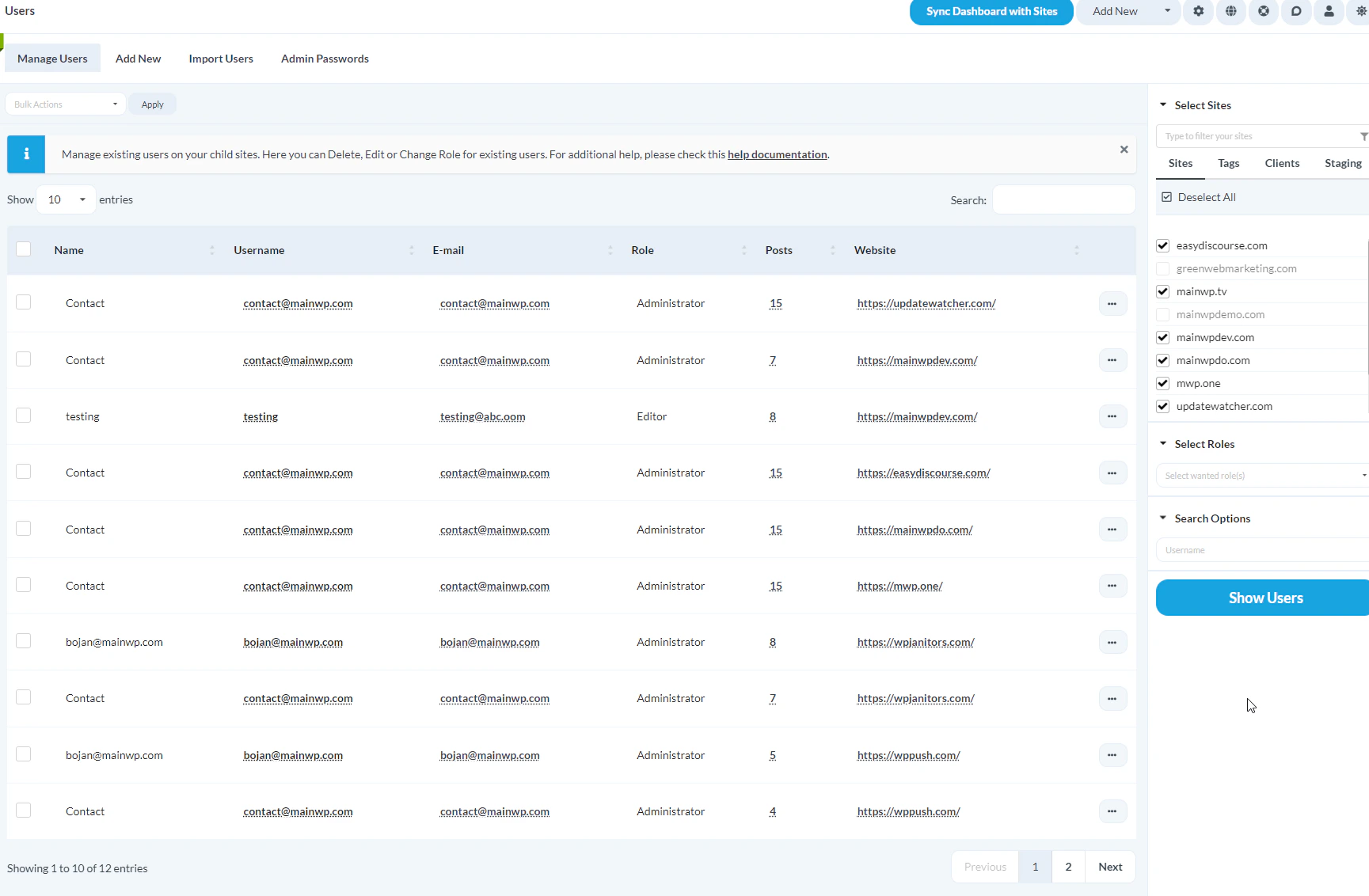The height and width of the screenshot is (896, 1369).
Task: Focus the Username search options field
Action: [1262, 550]
